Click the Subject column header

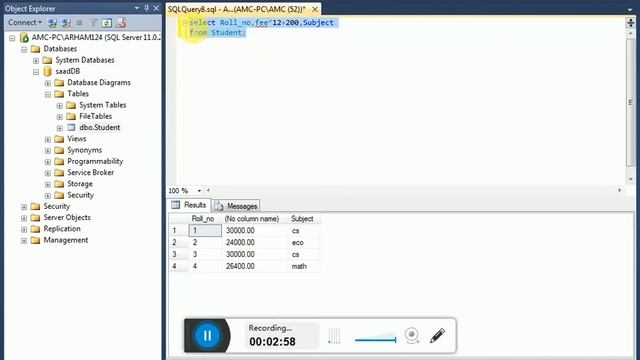(x=304, y=219)
